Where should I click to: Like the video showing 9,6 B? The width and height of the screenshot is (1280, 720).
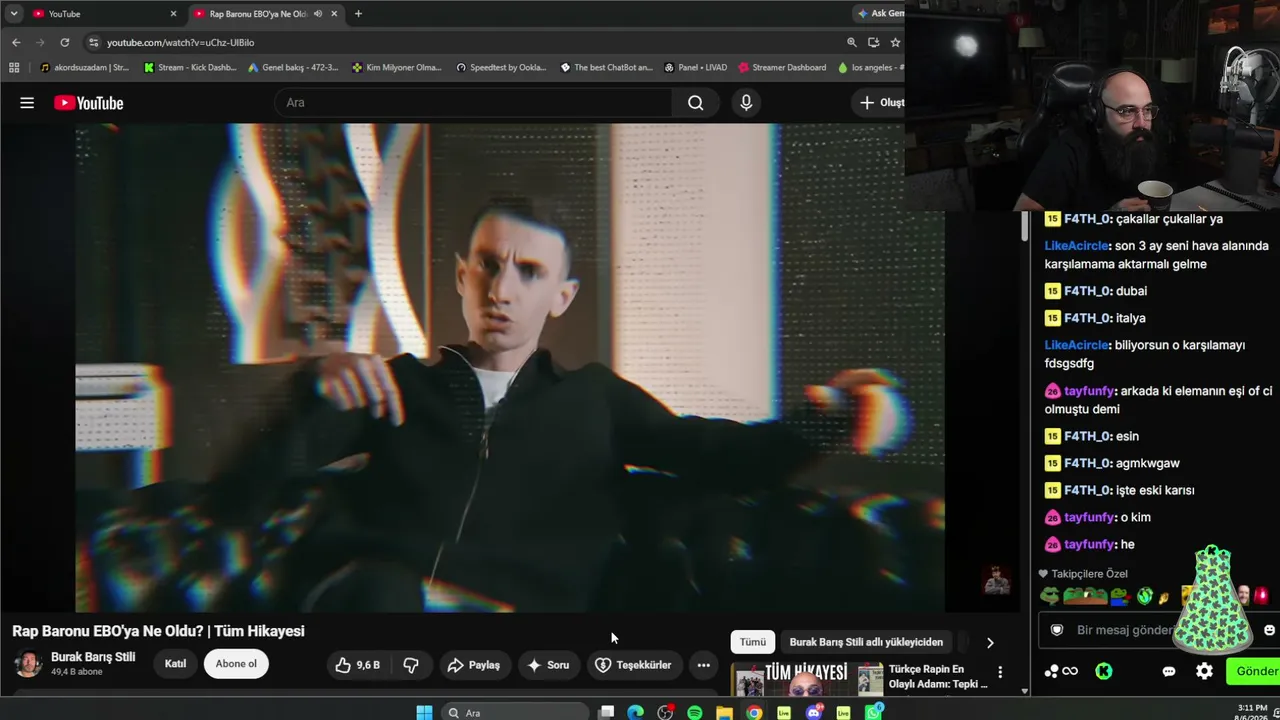pyautogui.click(x=358, y=665)
